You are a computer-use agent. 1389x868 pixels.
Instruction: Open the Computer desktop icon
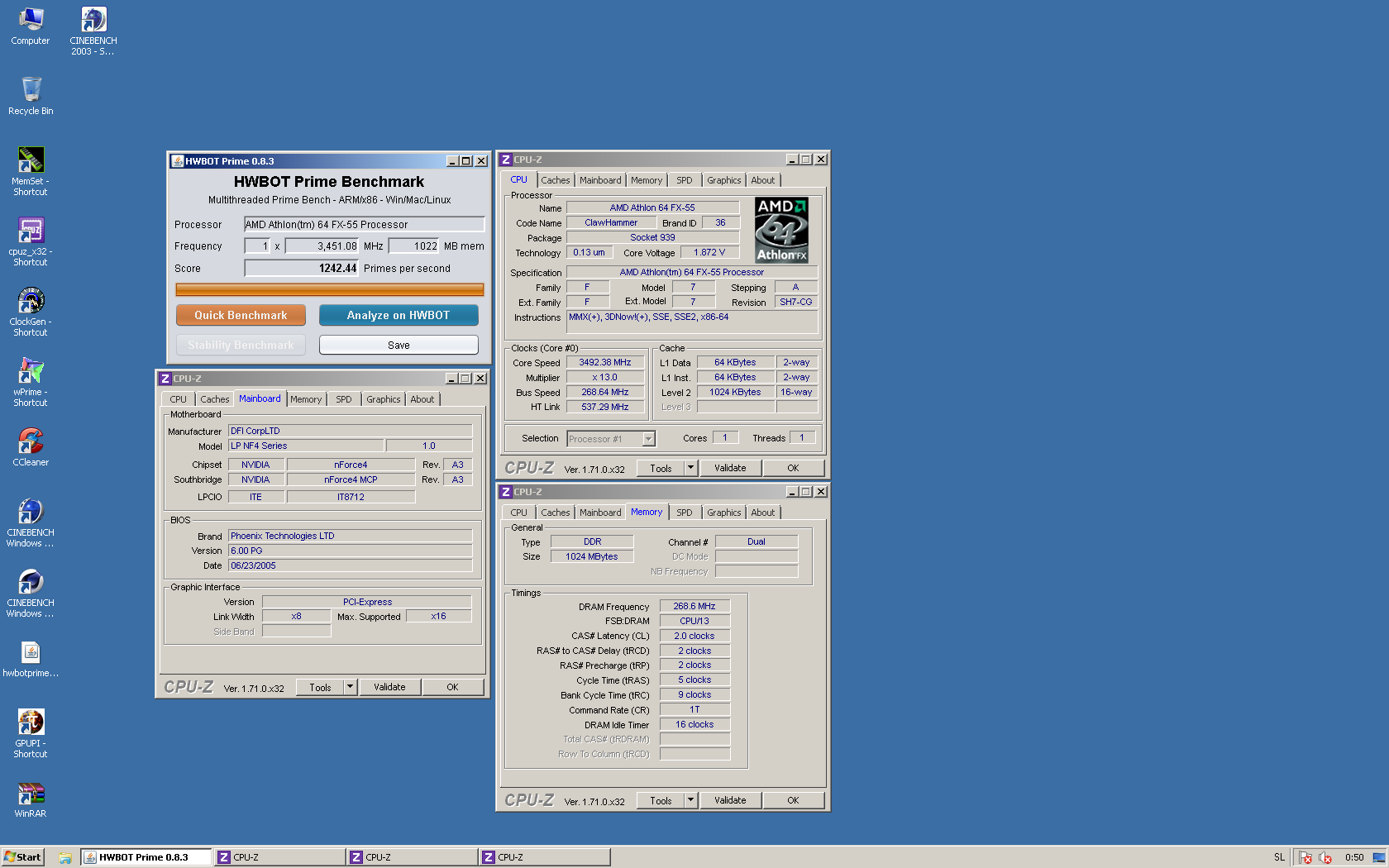31,26
